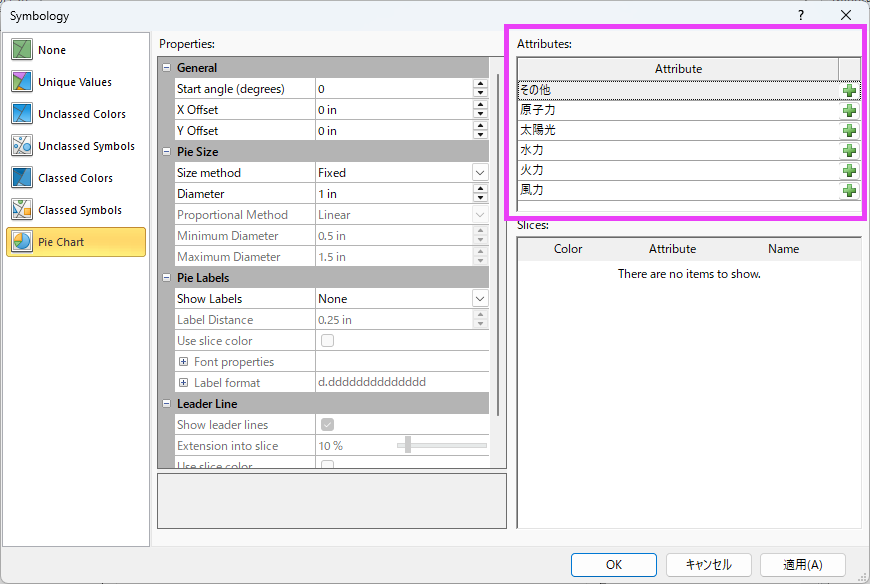Open the Show Labels dropdown
The height and width of the screenshot is (584, 870).
click(x=479, y=299)
